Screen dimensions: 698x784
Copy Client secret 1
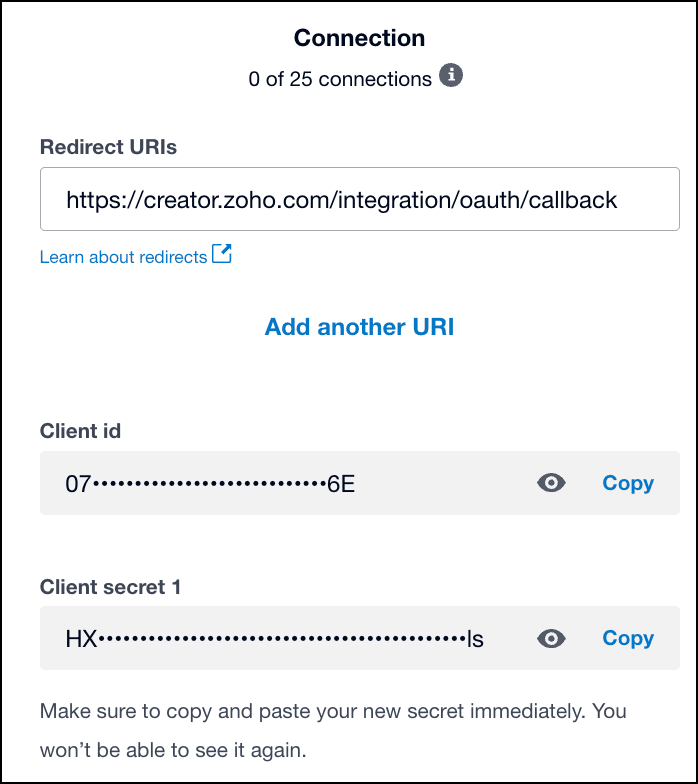tap(627, 638)
